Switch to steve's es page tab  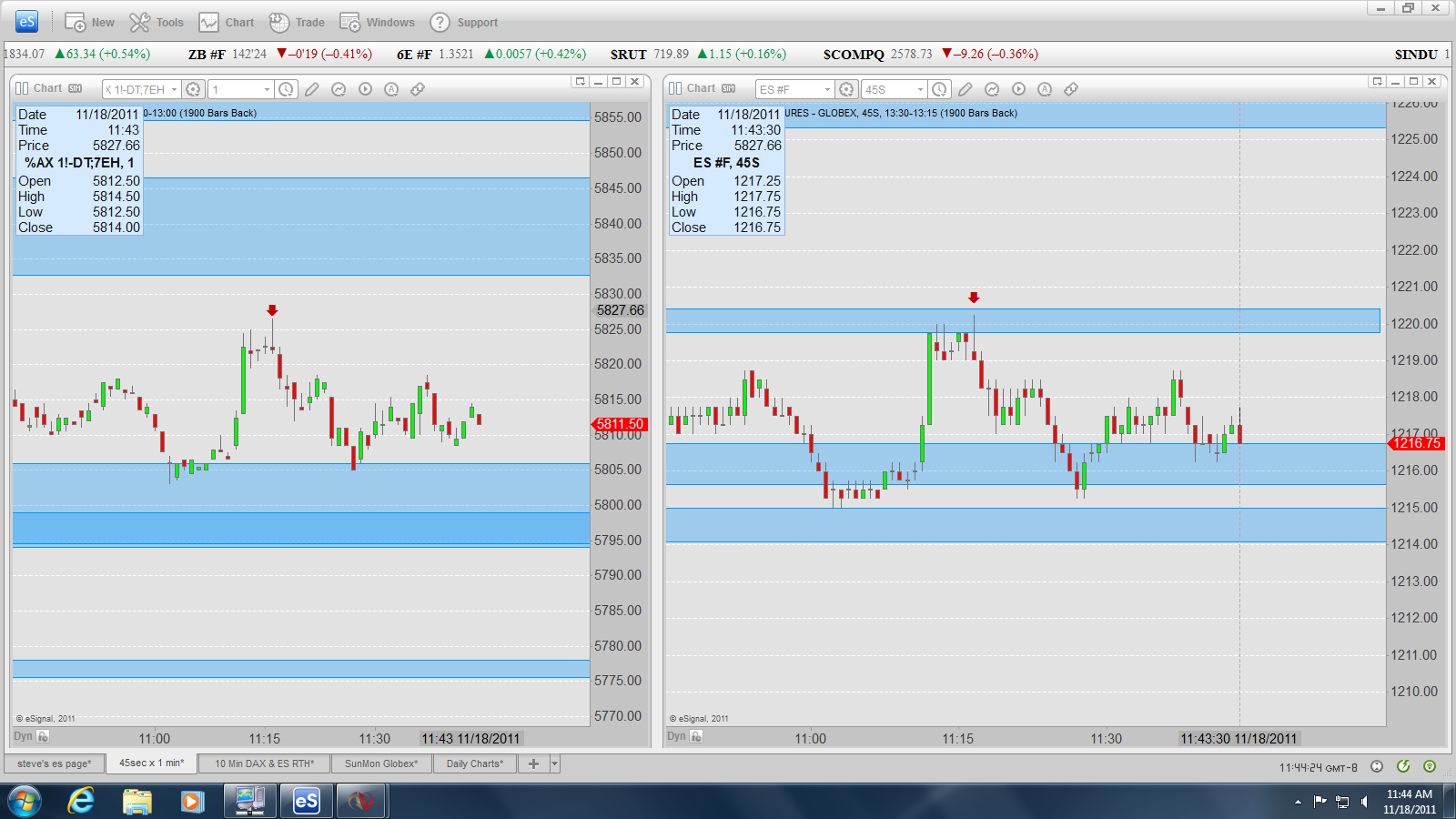tap(55, 763)
